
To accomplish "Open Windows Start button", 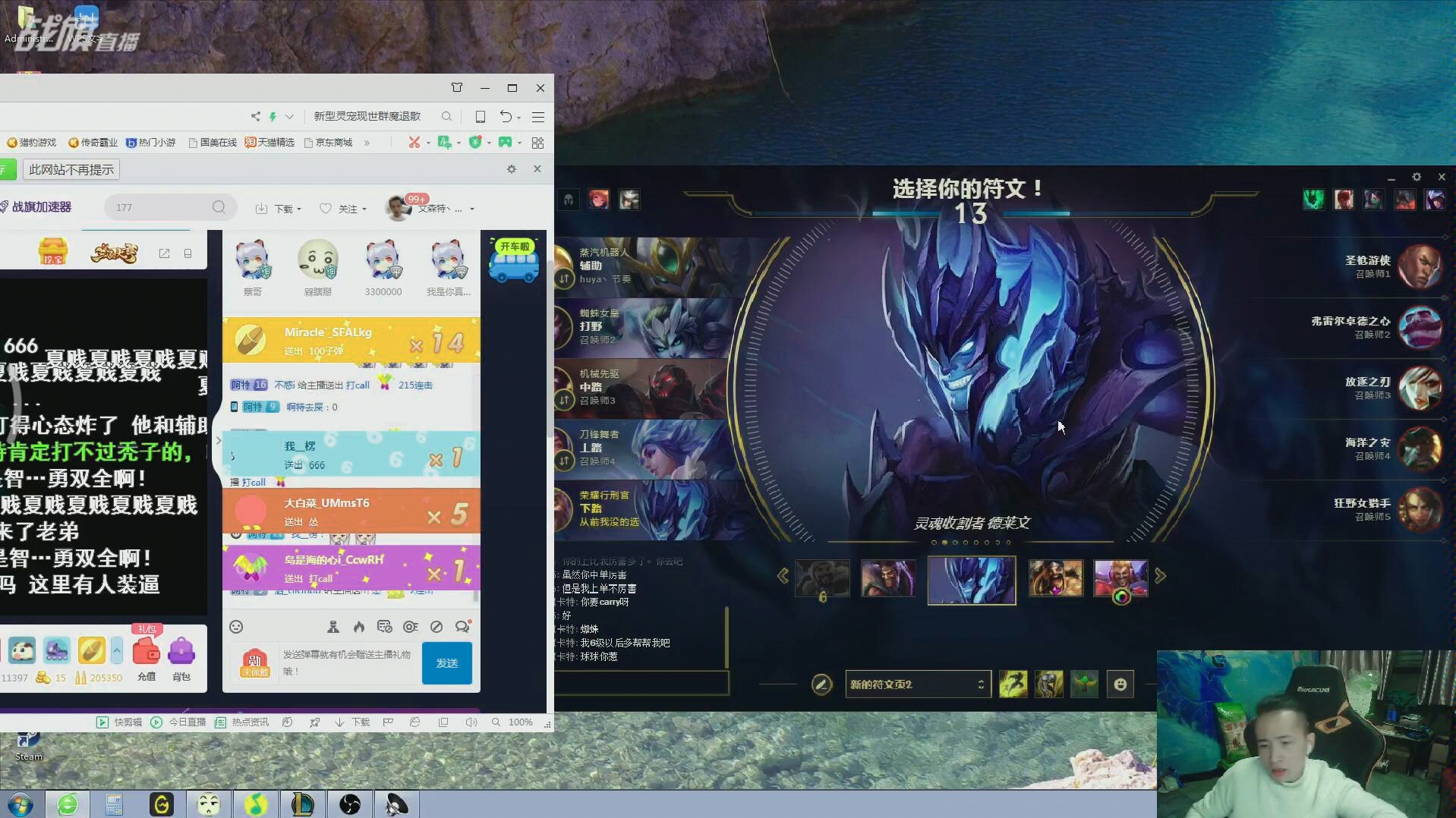I will point(20,804).
